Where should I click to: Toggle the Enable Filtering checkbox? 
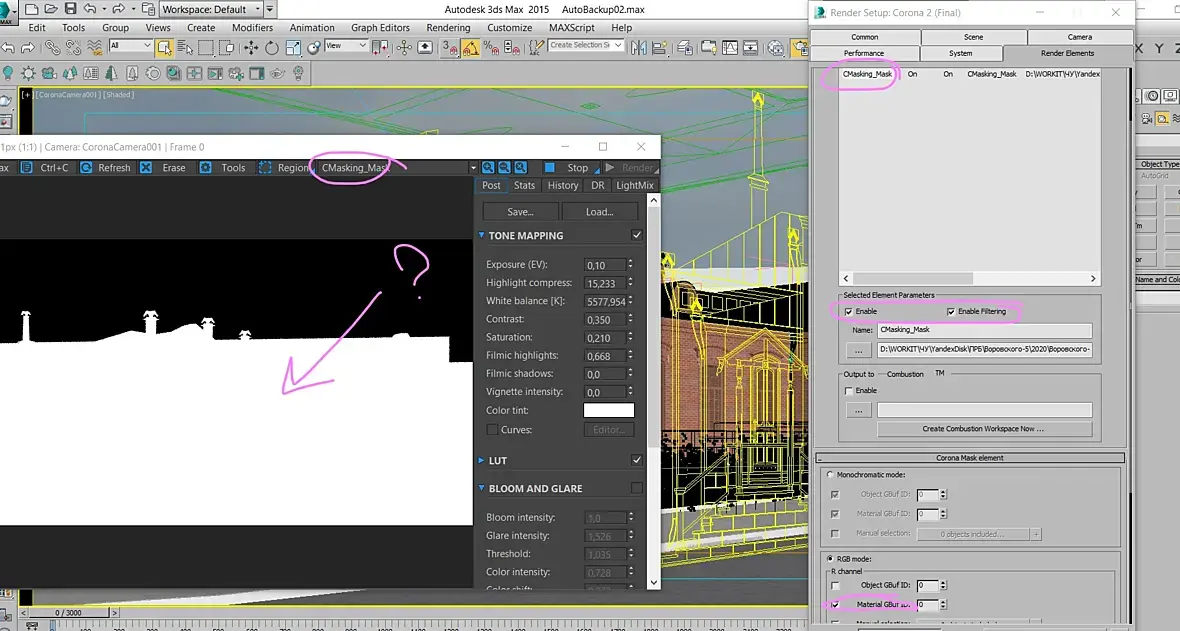tap(951, 311)
